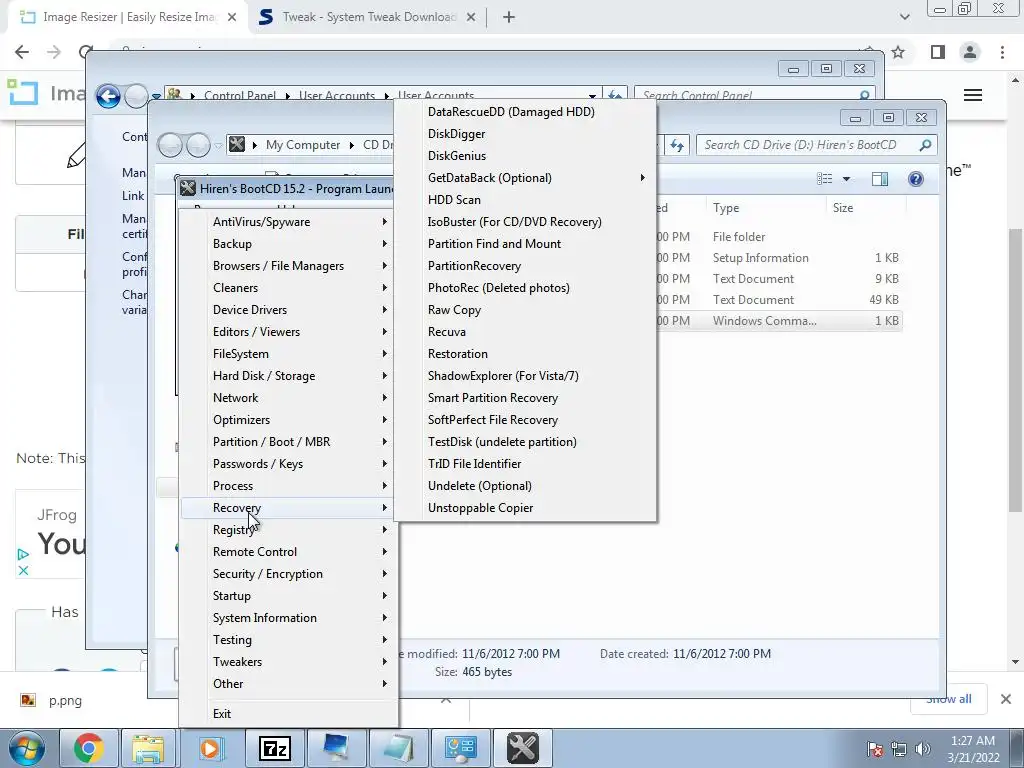Select the Windows Comma... file row
Image resolution: width=1024 pixels, height=768 pixels.
point(779,321)
